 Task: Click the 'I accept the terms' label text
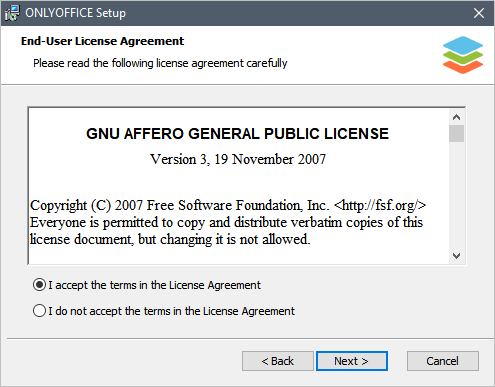pos(154,285)
